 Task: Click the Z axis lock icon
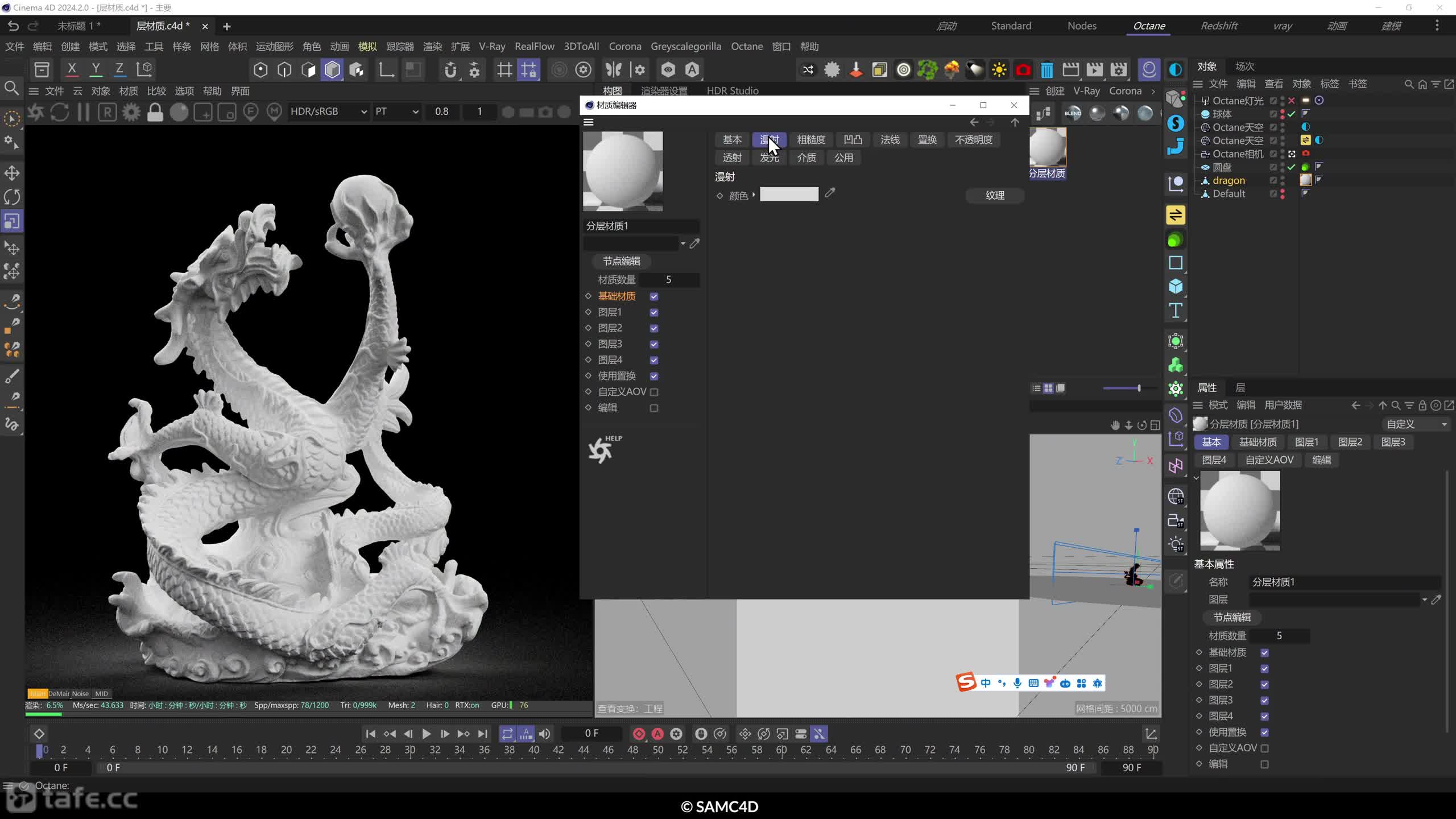tap(119, 69)
